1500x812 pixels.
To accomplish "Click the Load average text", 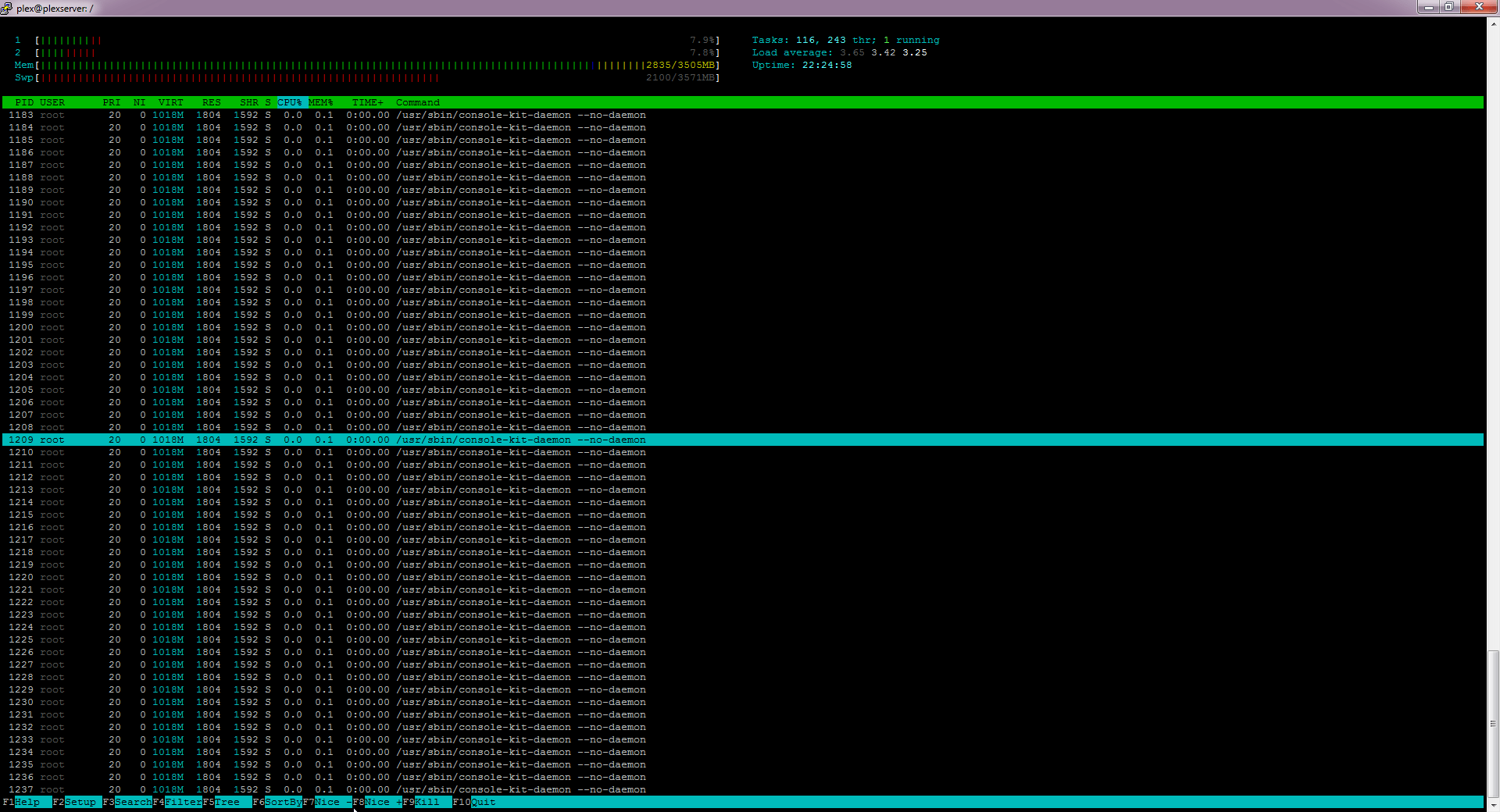I will point(840,53).
